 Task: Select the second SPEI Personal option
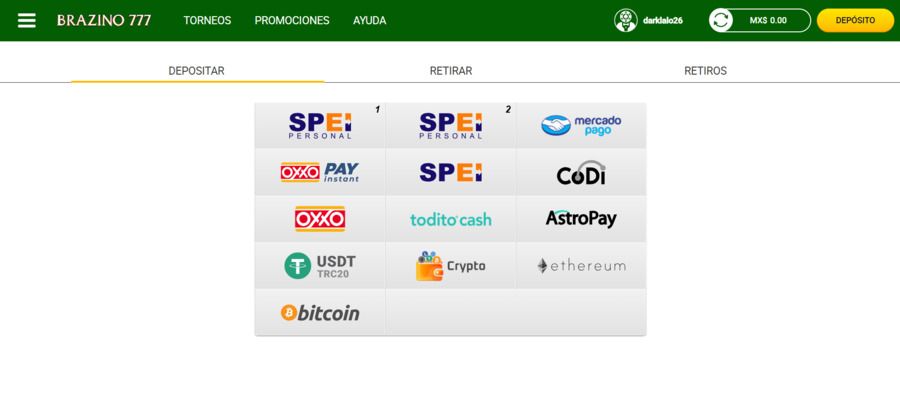pos(451,126)
